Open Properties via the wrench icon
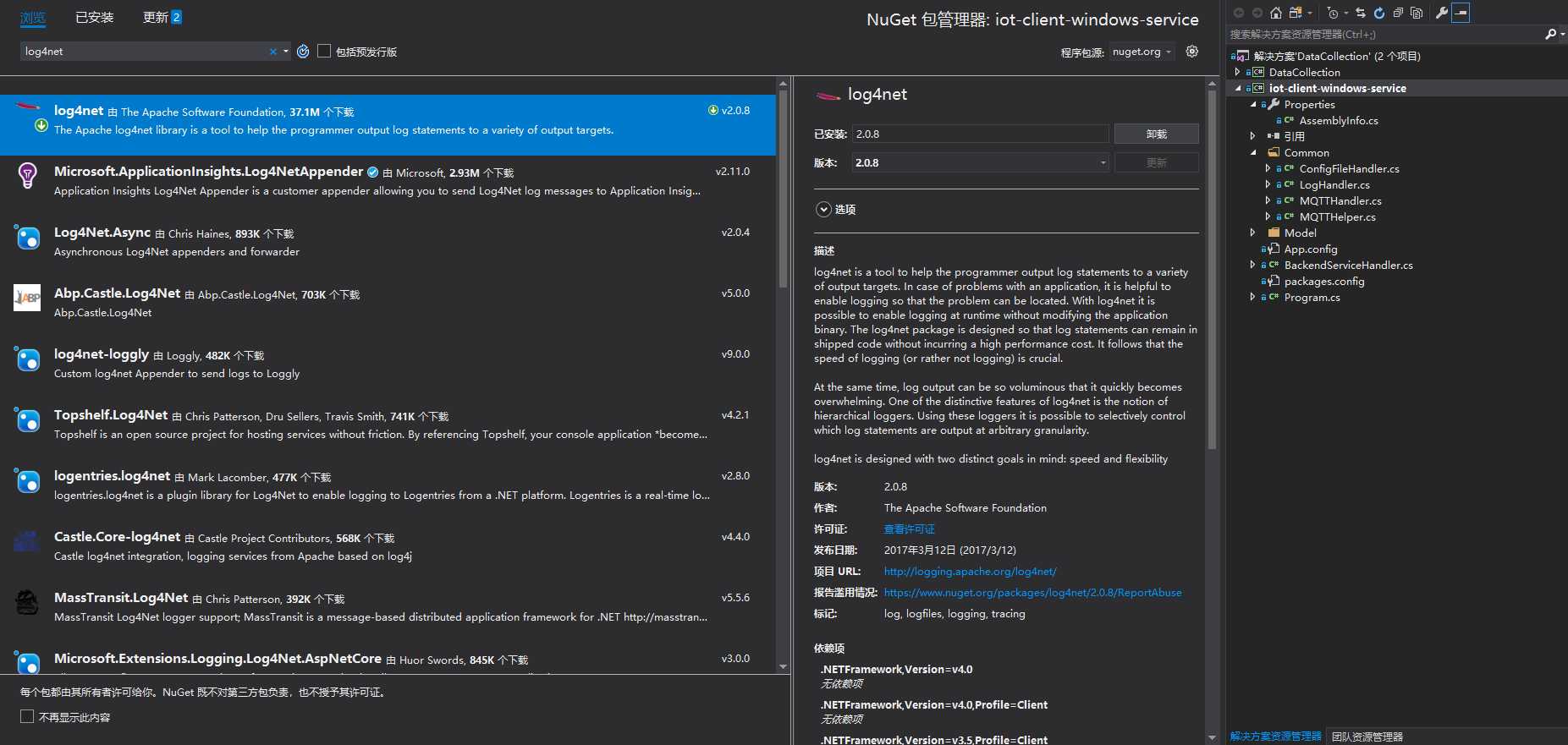The width and height of the screenshot is (1568, 745). (1442, 13)
